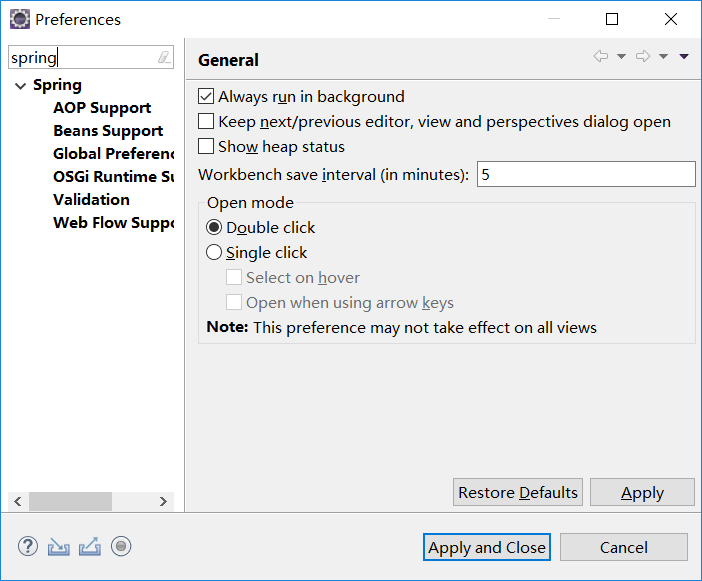Viewport: 702px width, 581px height.
Task: Collapse the Spring tree node
Action: 21,85
